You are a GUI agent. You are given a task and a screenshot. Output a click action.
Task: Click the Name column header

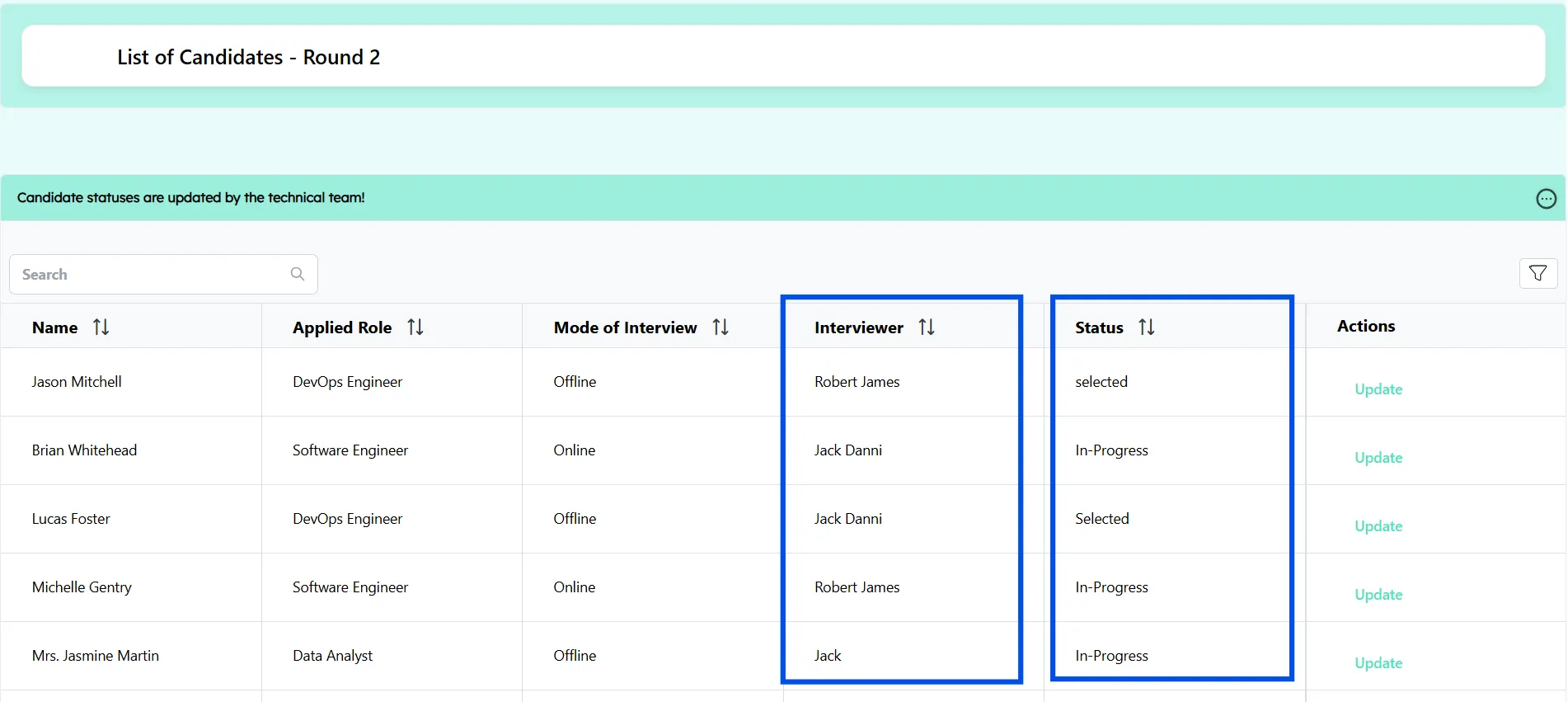pos(54,327)
